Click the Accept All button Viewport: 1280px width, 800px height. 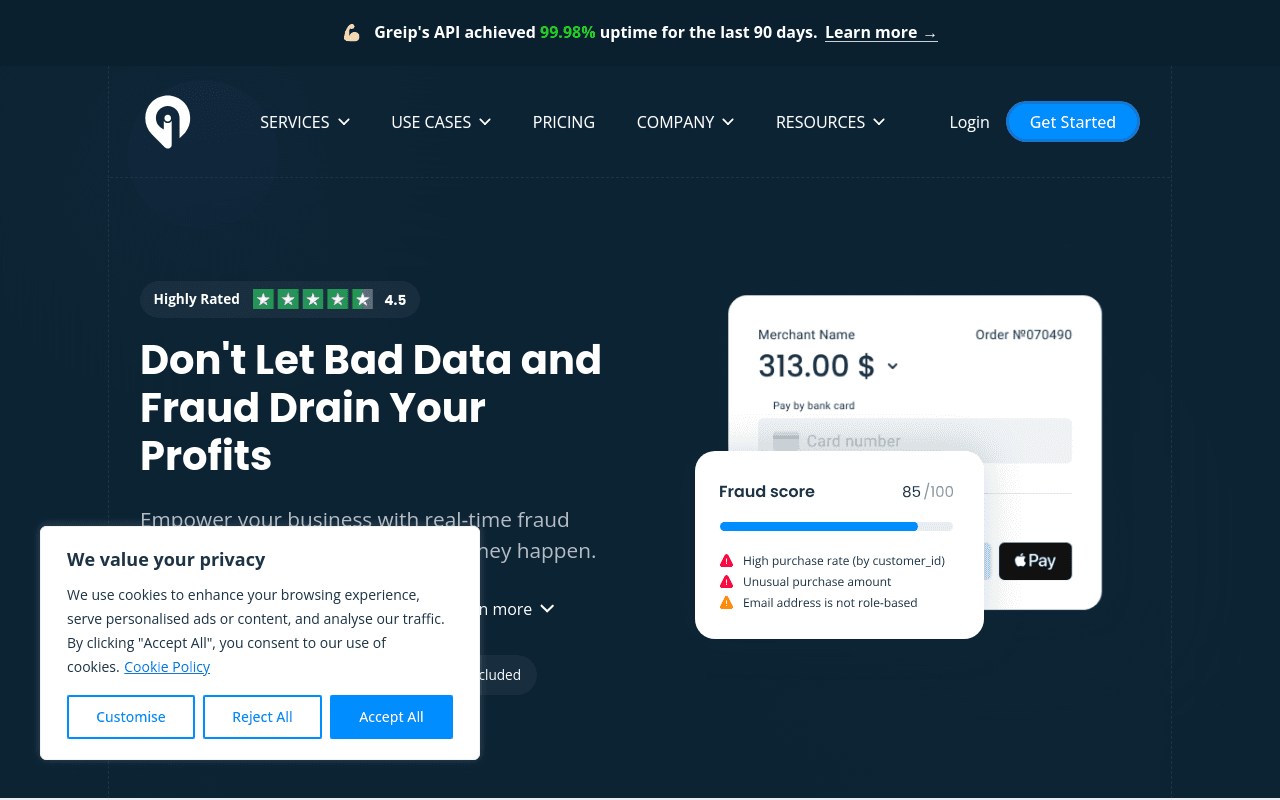[391, 717]
